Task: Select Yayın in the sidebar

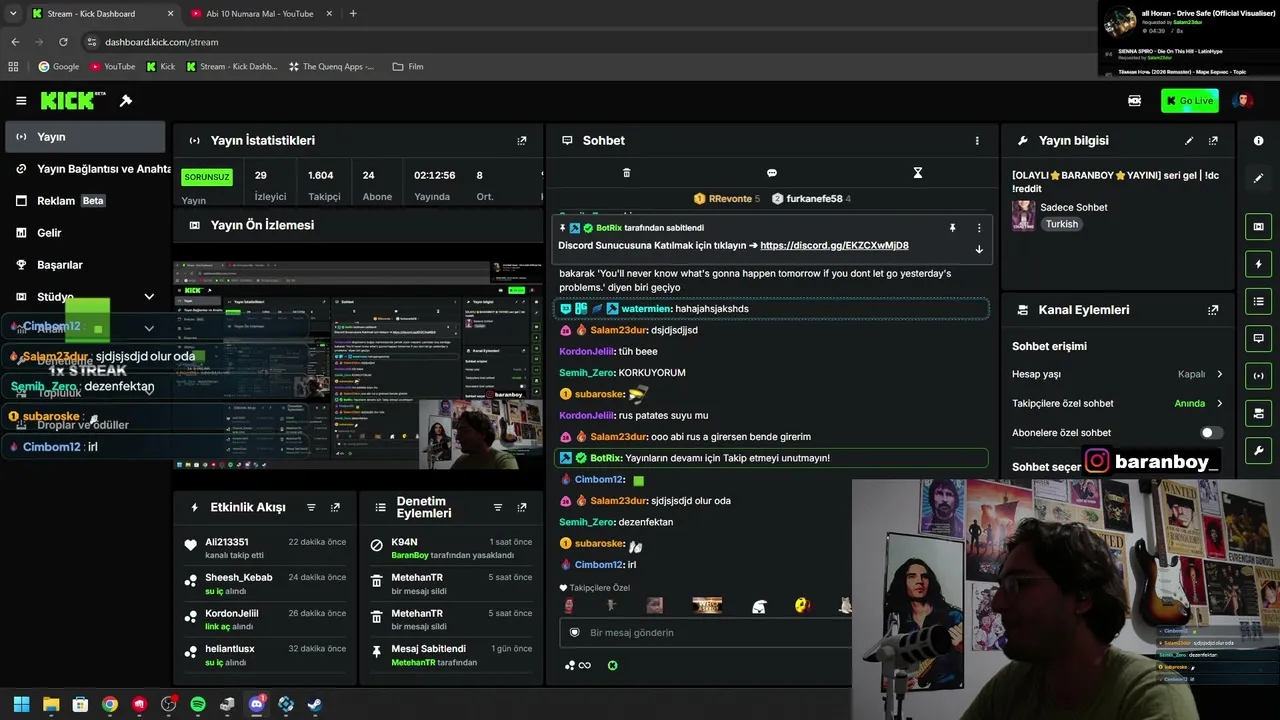Action: [85, 137]
